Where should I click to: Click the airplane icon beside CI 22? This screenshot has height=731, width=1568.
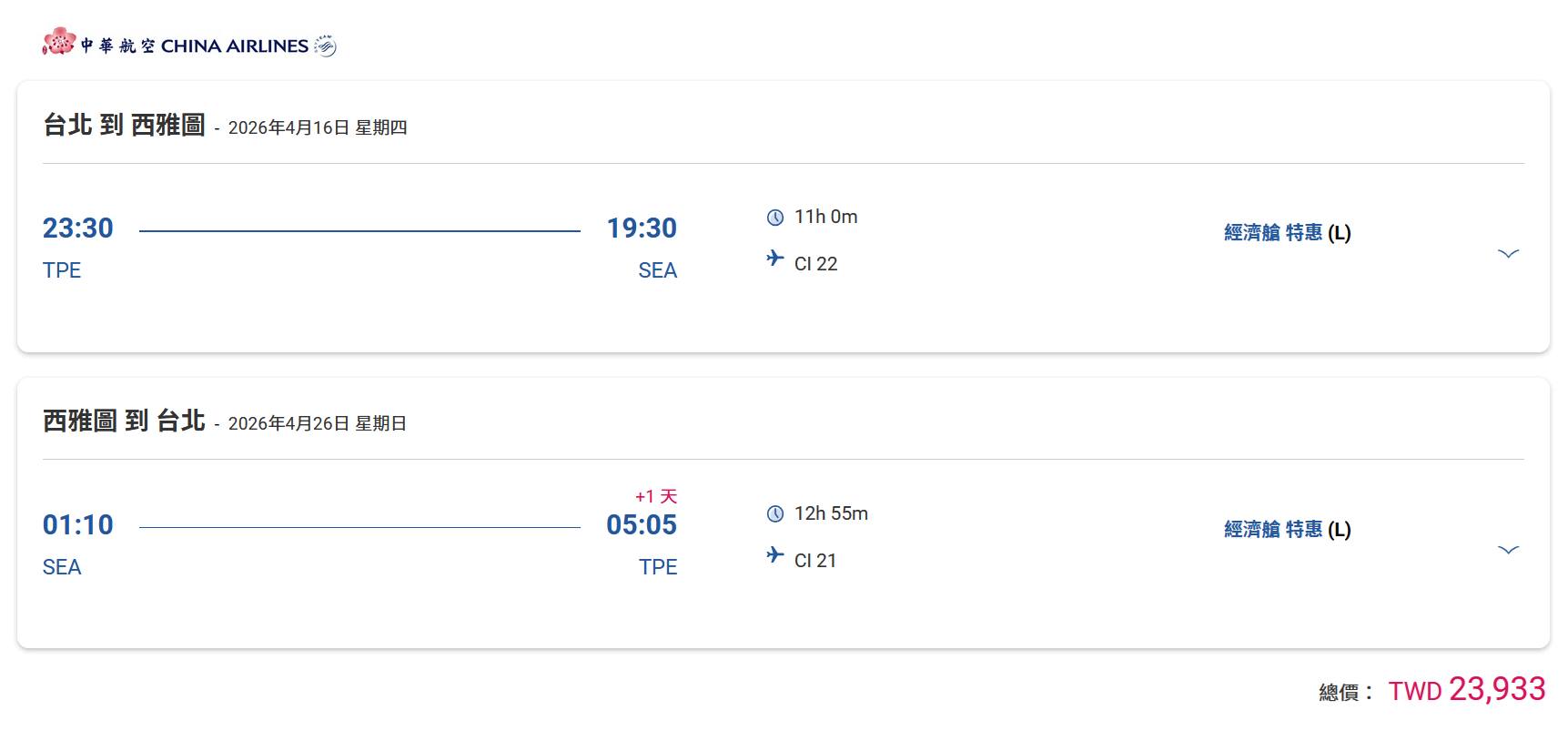775,259
